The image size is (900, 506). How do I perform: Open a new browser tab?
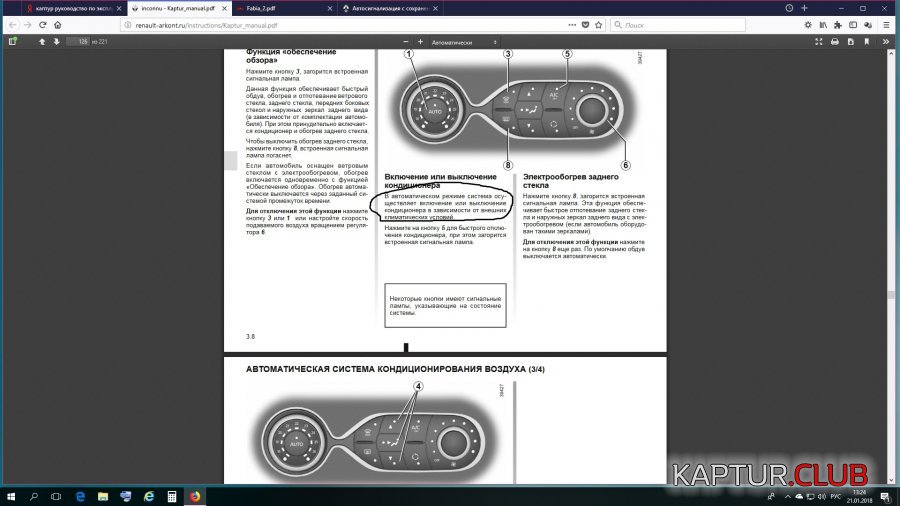[804, 8]
